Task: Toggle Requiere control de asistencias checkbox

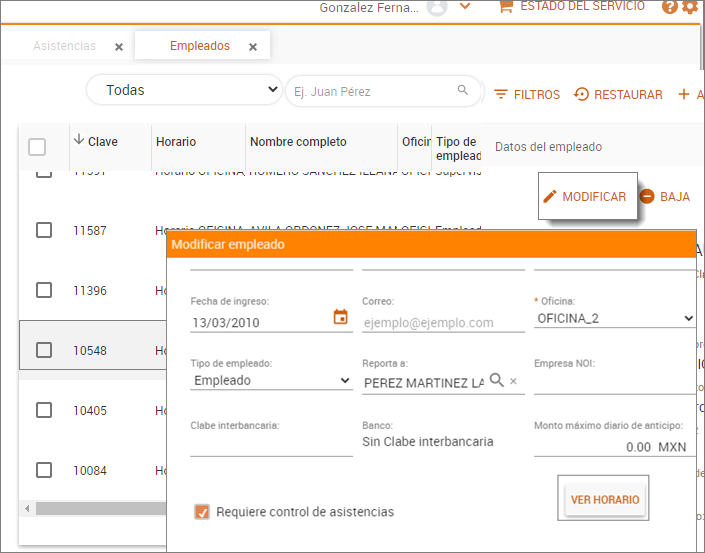Action: (x=202, y=512)
